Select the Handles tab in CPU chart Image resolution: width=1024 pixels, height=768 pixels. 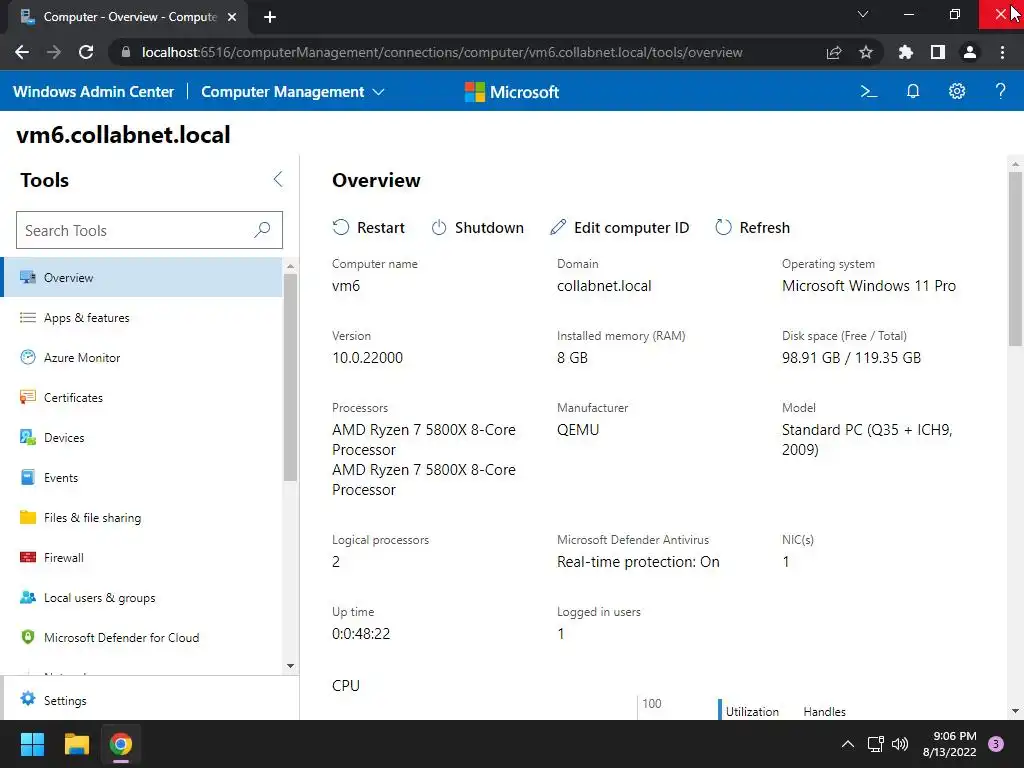824,711
